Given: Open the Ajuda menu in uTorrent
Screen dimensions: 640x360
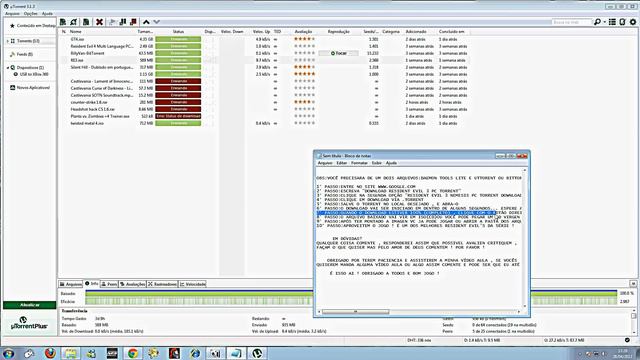Looking at the screenshot, I should coord(47,13).
